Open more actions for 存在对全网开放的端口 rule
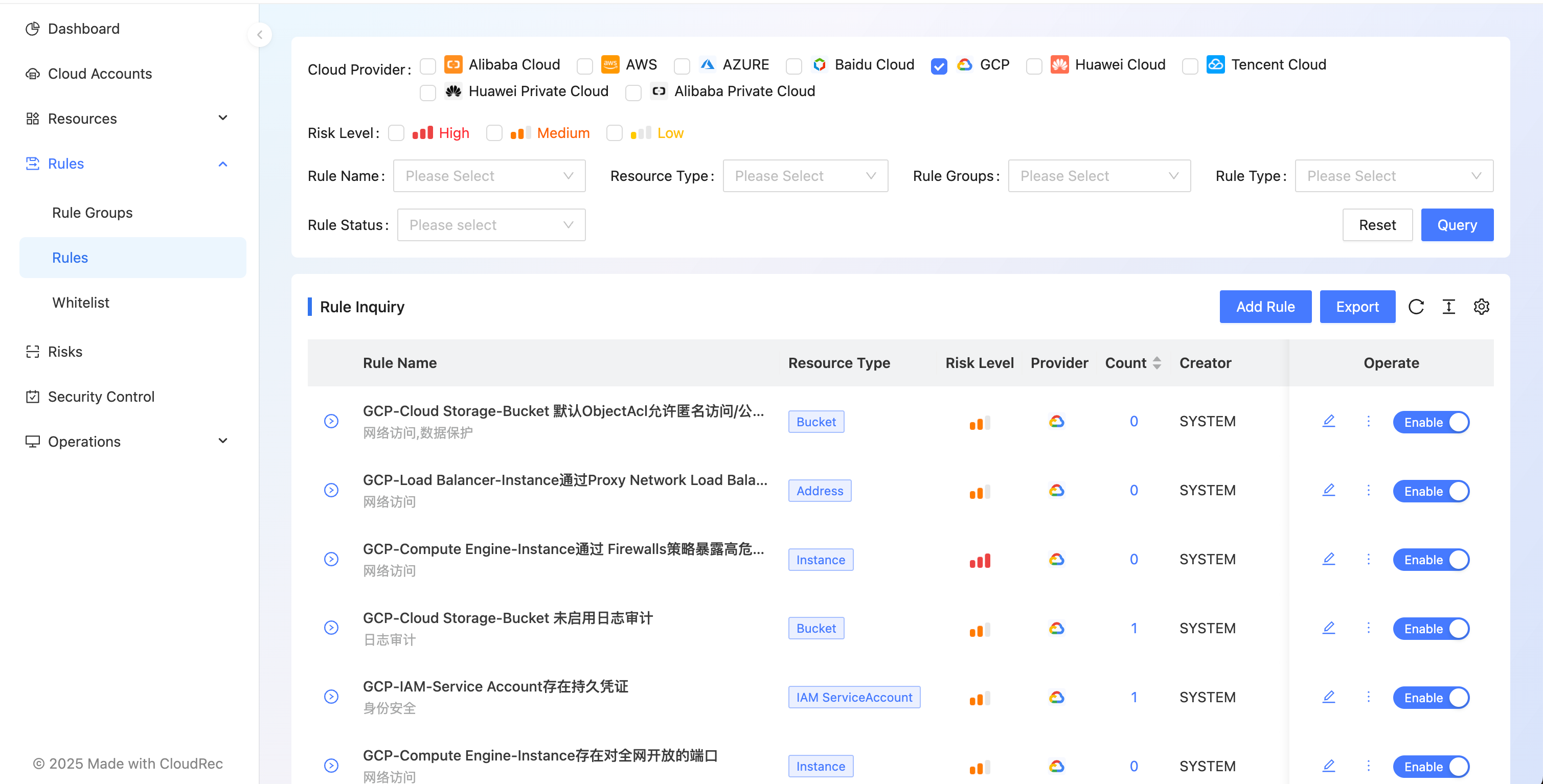The image size is (1543, 784). (1368, 766)
